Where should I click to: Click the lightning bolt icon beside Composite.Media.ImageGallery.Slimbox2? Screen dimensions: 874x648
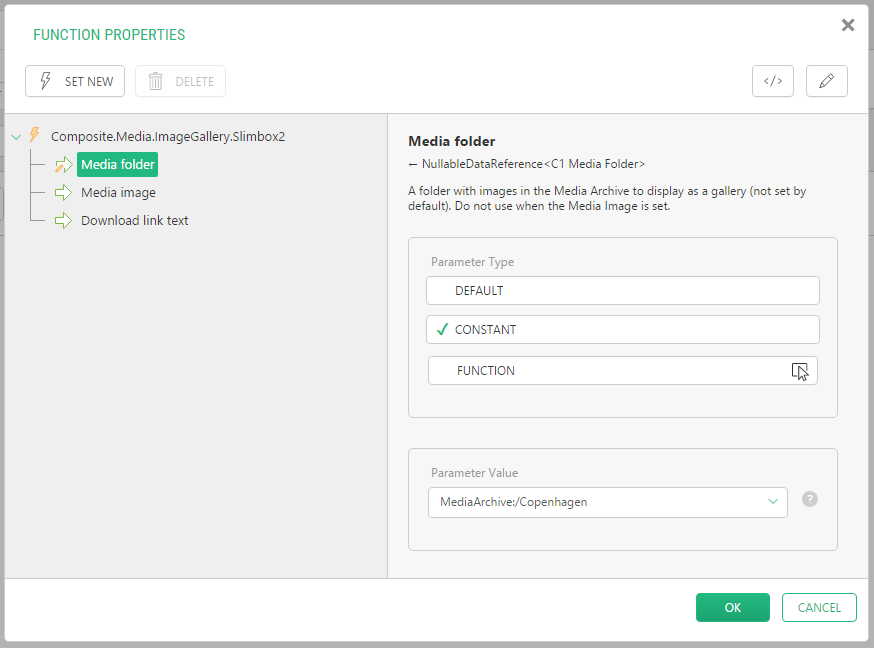tap(35, 136)
